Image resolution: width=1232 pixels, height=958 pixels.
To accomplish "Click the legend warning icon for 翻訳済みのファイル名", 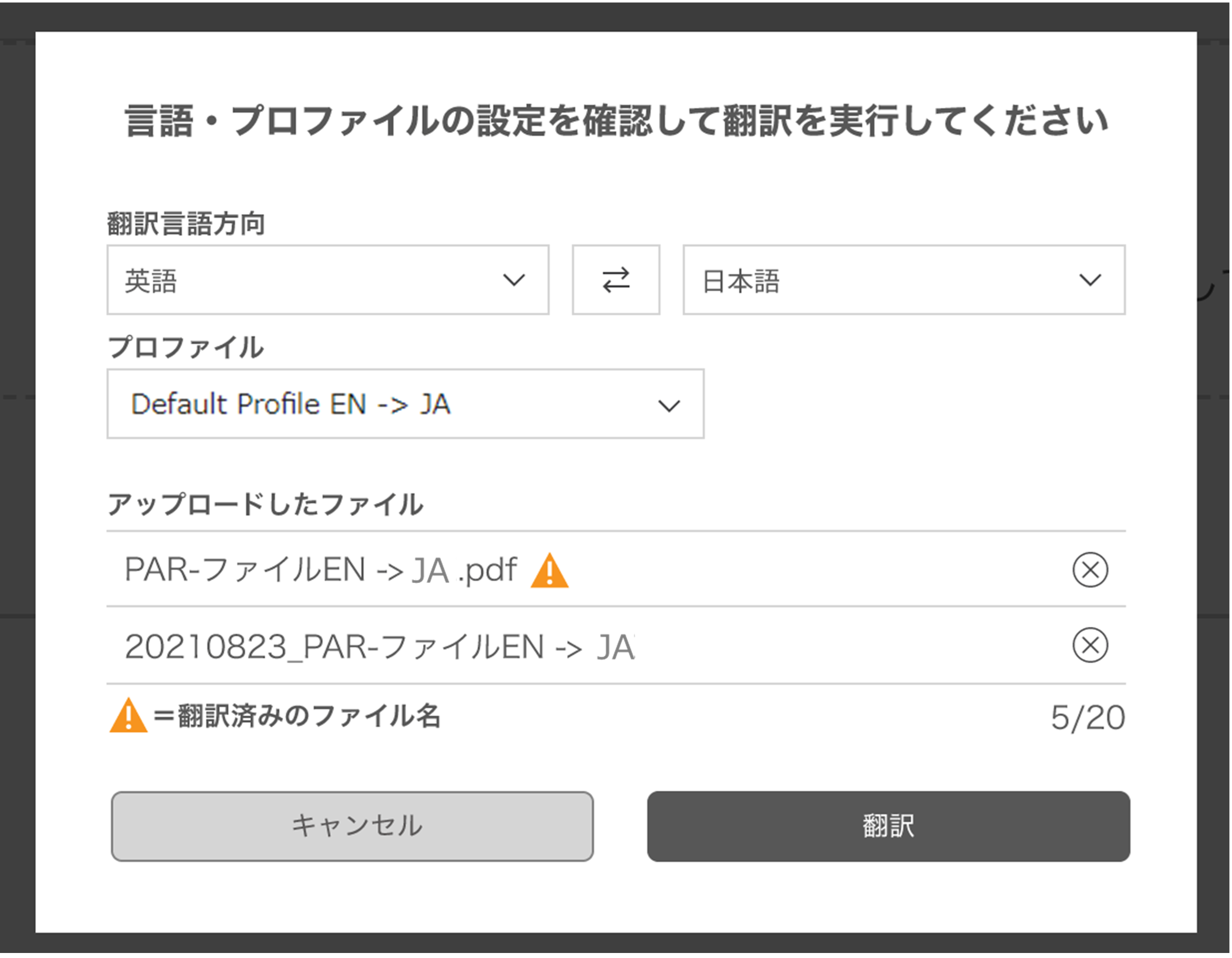I will click(x=129, y=715).
